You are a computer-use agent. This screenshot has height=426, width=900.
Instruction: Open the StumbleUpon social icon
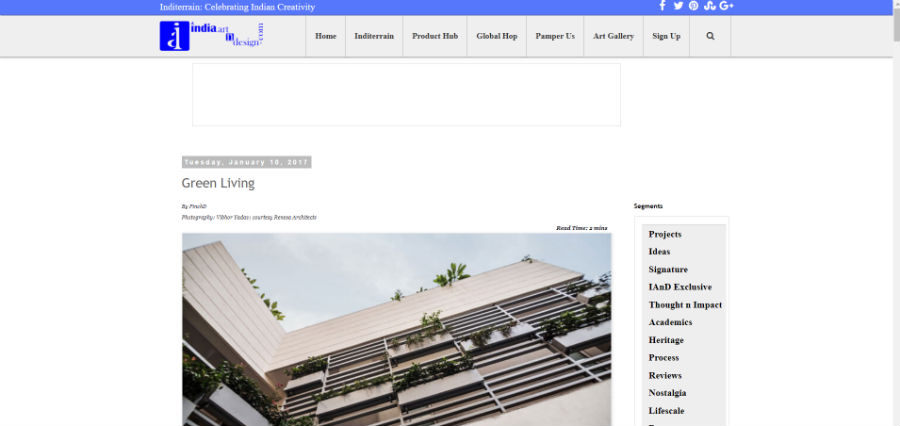(709, 6)
